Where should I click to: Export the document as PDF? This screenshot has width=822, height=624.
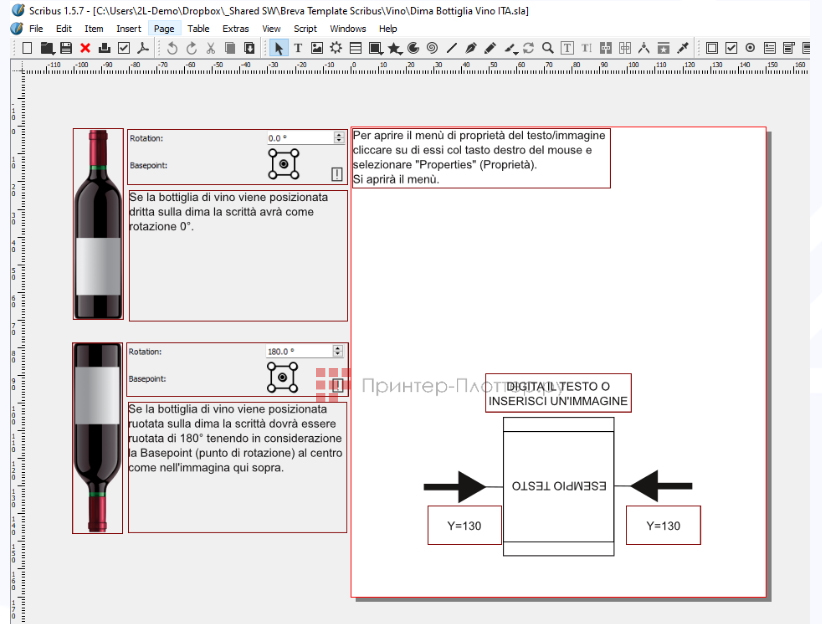(143, 47)
